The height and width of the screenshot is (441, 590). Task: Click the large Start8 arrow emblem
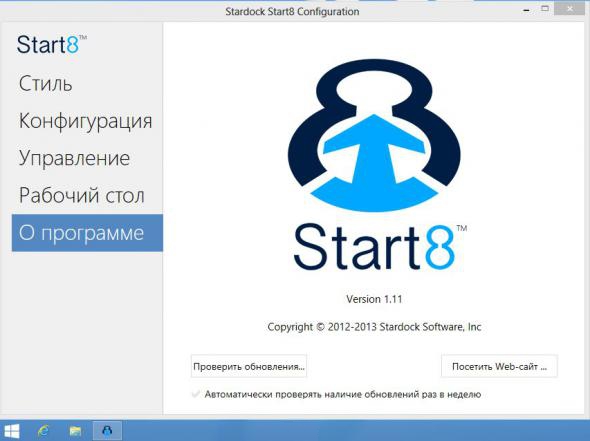pos(374,135)
